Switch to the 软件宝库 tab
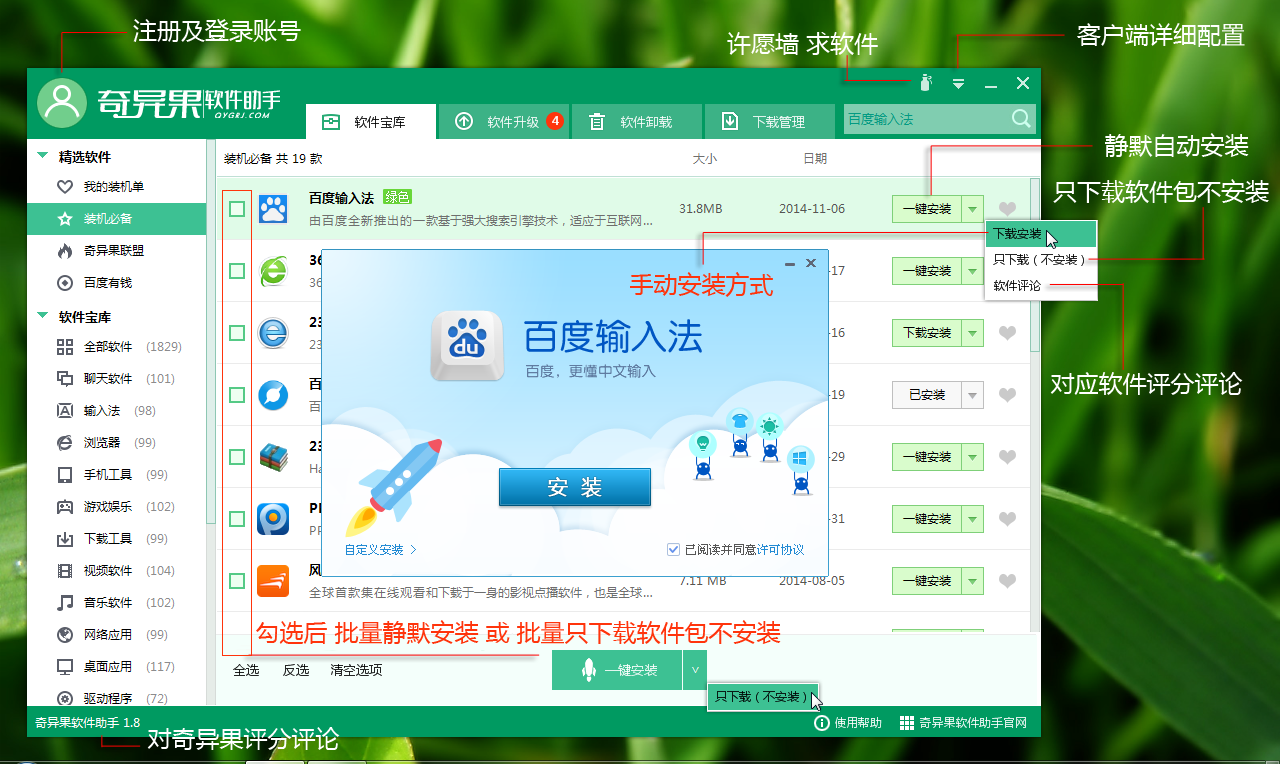This screenshot has height=764, width=1280. [371, 122]
